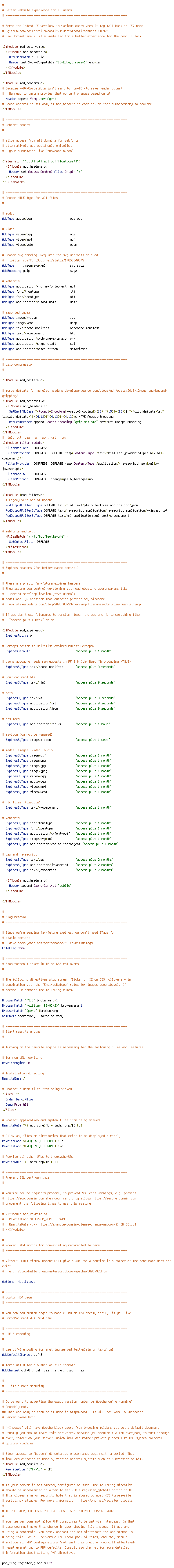Select the 'AddType video/webm' line
This screenshot has height=1568, width=174.
pyautogui.click(x=39, y=245)
